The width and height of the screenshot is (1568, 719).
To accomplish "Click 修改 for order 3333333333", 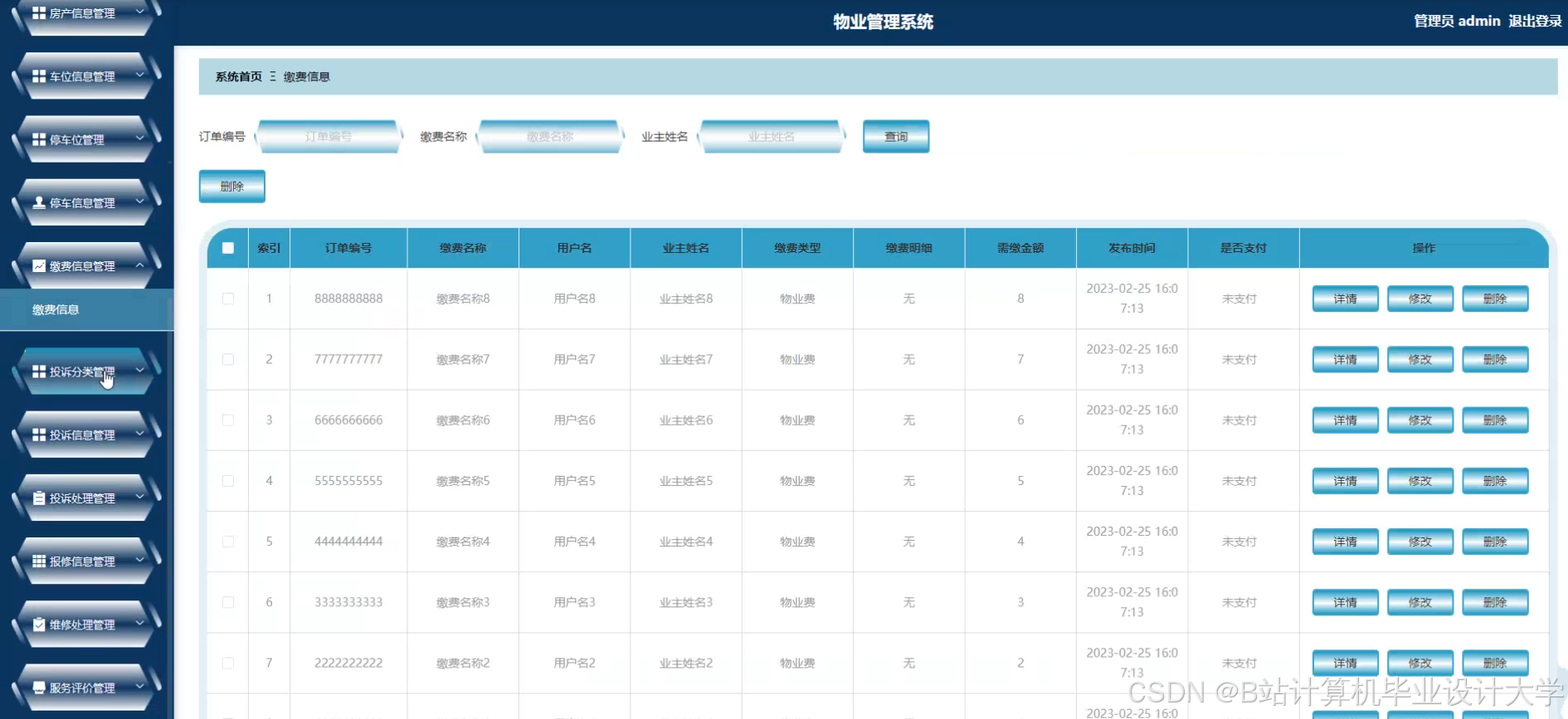I will click(x=1420, y=602).
